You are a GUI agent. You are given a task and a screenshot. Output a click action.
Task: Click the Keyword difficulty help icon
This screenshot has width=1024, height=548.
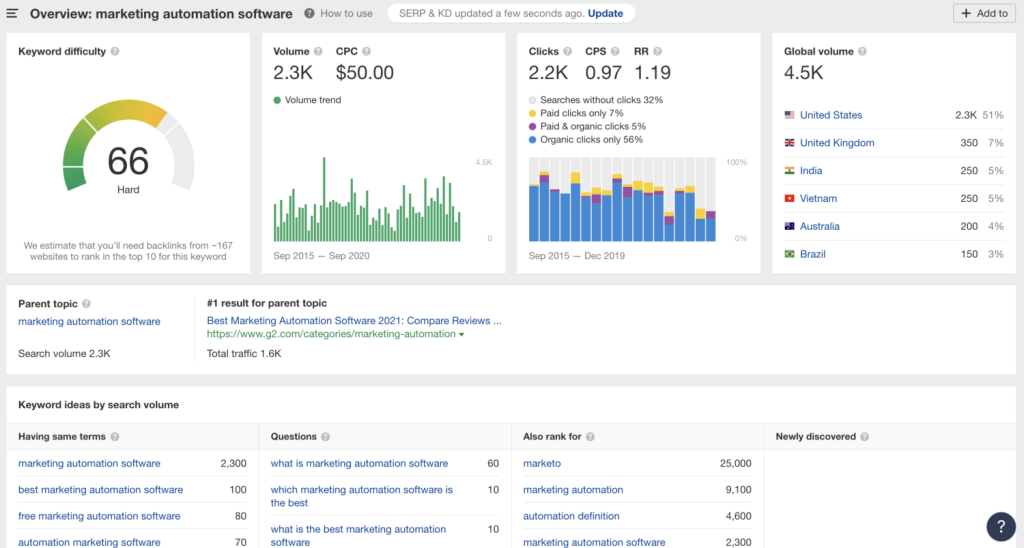click(115, 52)
